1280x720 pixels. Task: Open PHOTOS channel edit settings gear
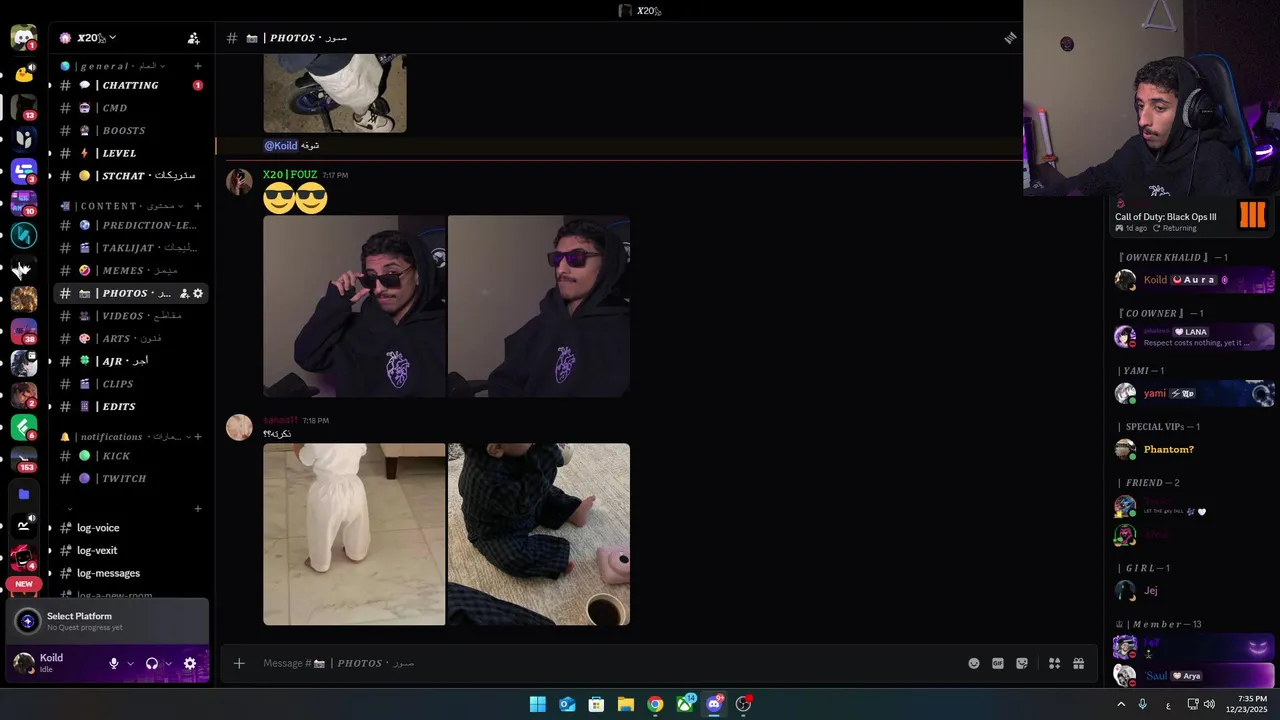coord(198,293)
